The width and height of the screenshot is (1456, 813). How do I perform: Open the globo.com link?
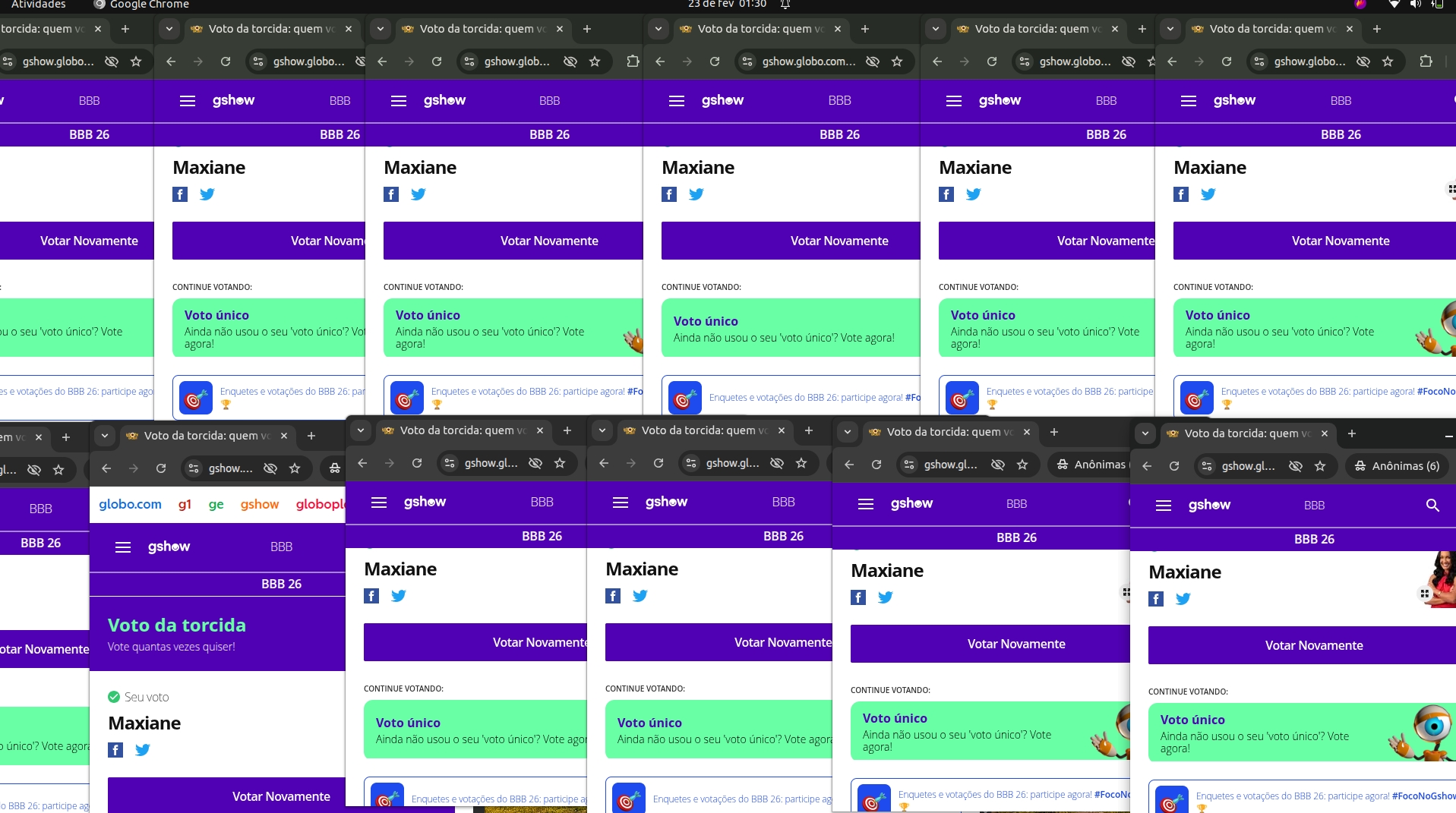point(130,504)
